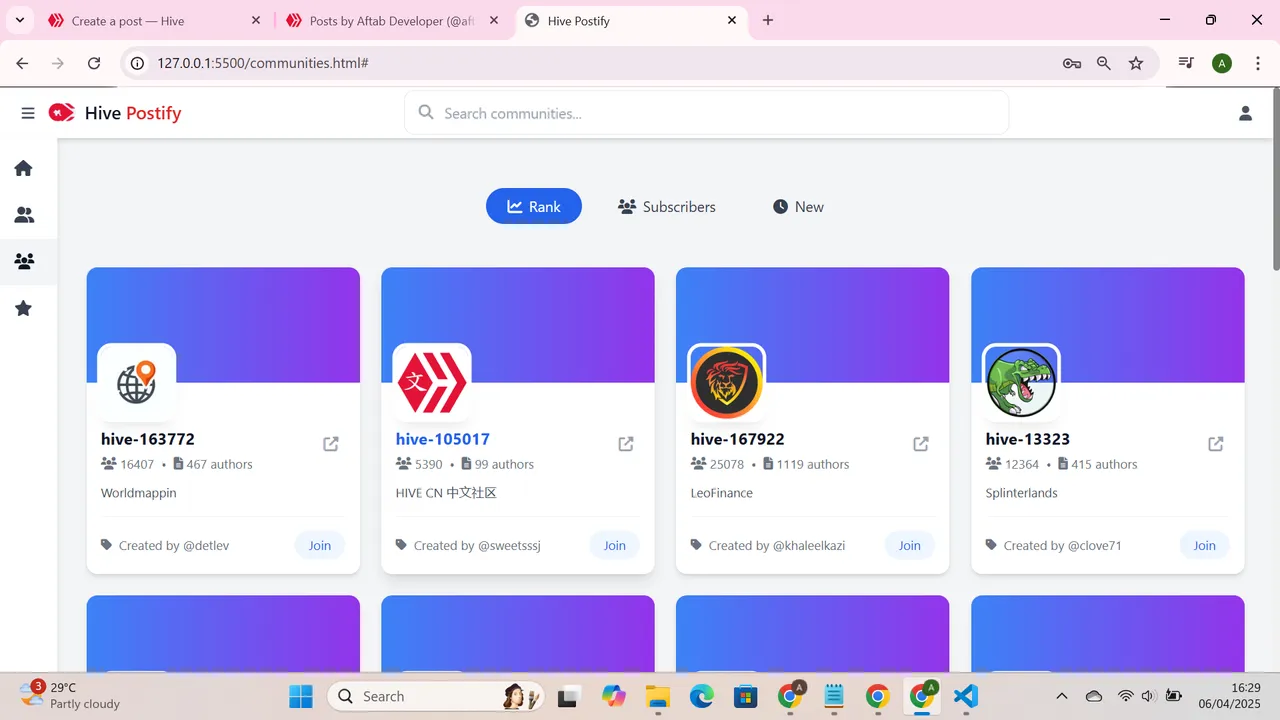Join the hive-13323 Splinterlands community
This screenshot has width=1280, height=720.
click(x=1205, y=545)
